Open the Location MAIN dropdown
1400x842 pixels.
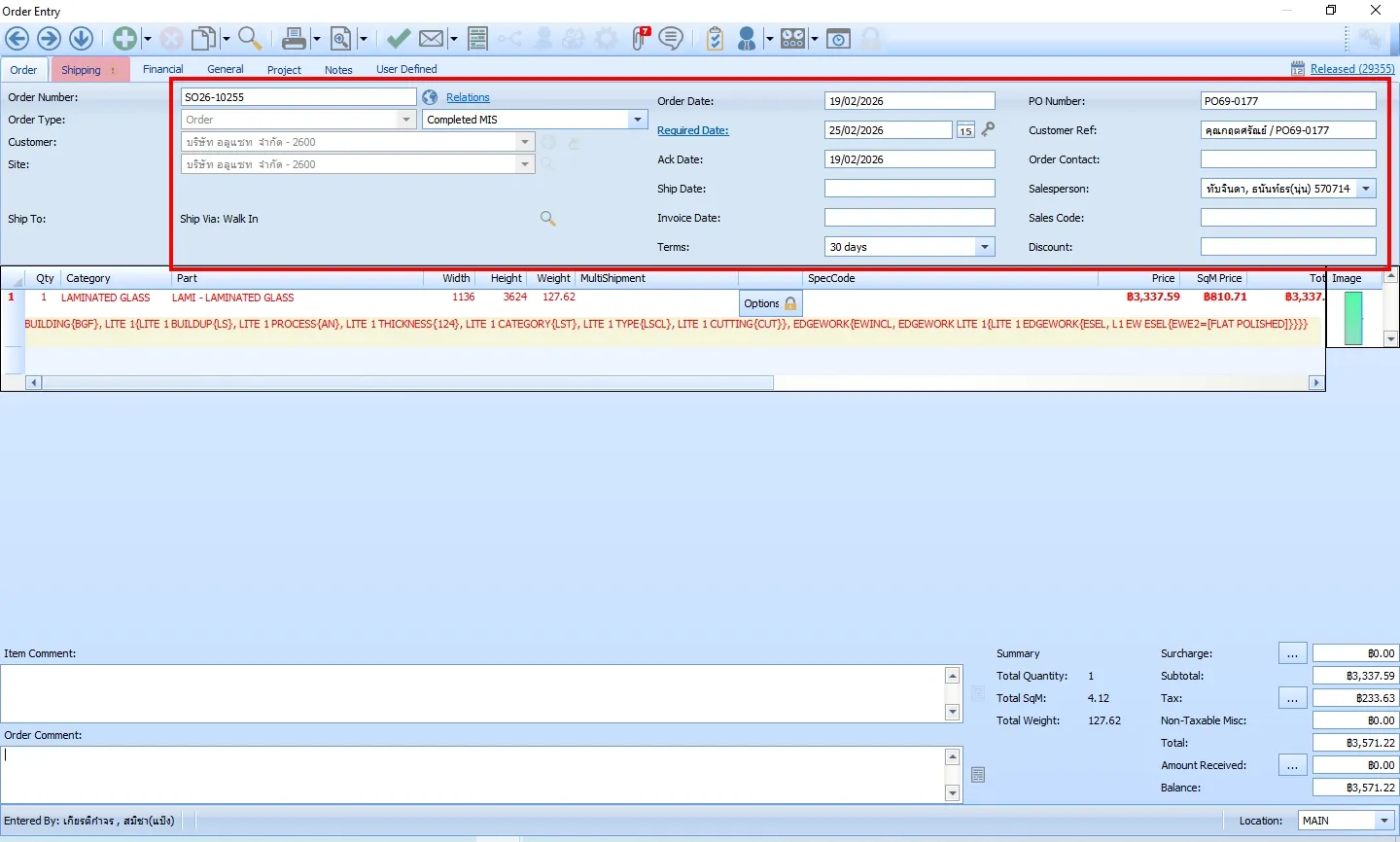pos(1384,821)
